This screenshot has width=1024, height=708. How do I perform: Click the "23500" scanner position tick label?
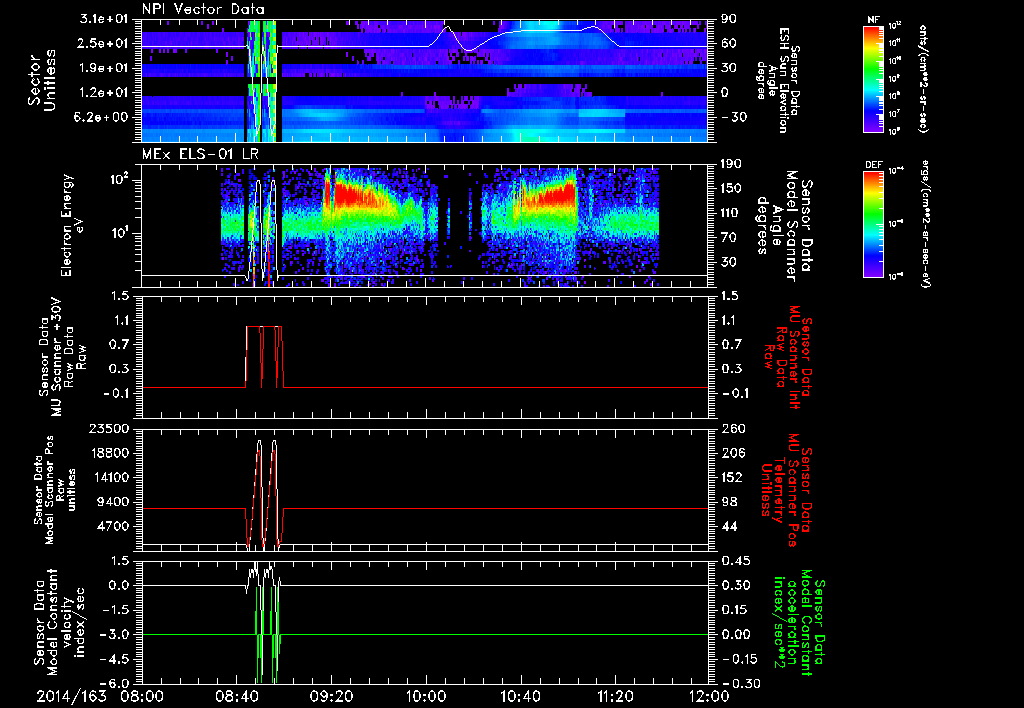tap(108, 428)
